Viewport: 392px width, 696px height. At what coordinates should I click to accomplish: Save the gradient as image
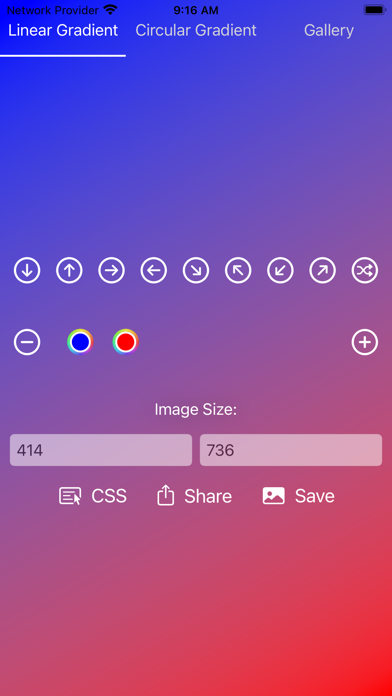click(x=298, y=496)
